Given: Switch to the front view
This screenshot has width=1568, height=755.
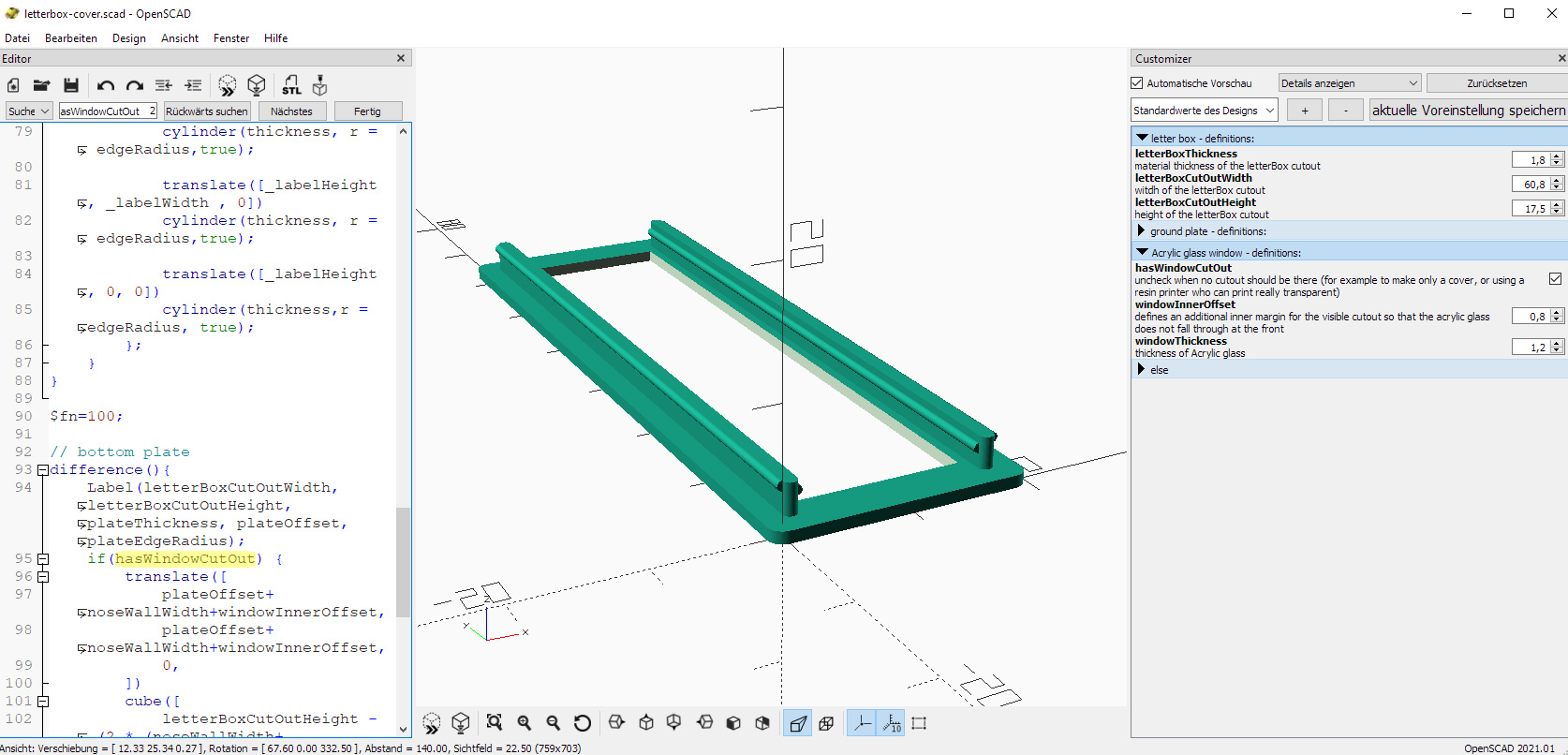Looking at the screenshot, I should point(733,722).
